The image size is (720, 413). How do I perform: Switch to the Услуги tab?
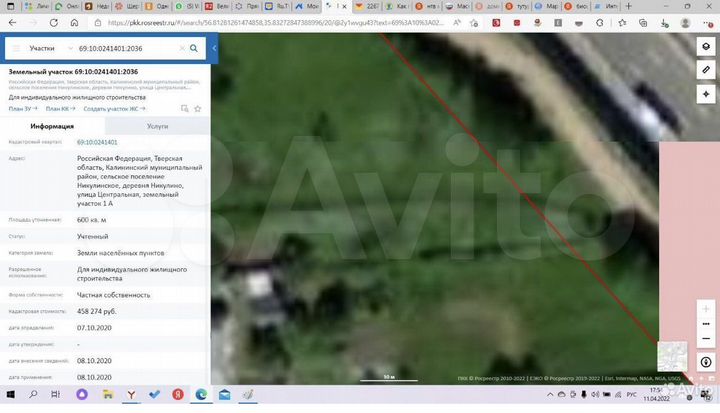[157, 127]
